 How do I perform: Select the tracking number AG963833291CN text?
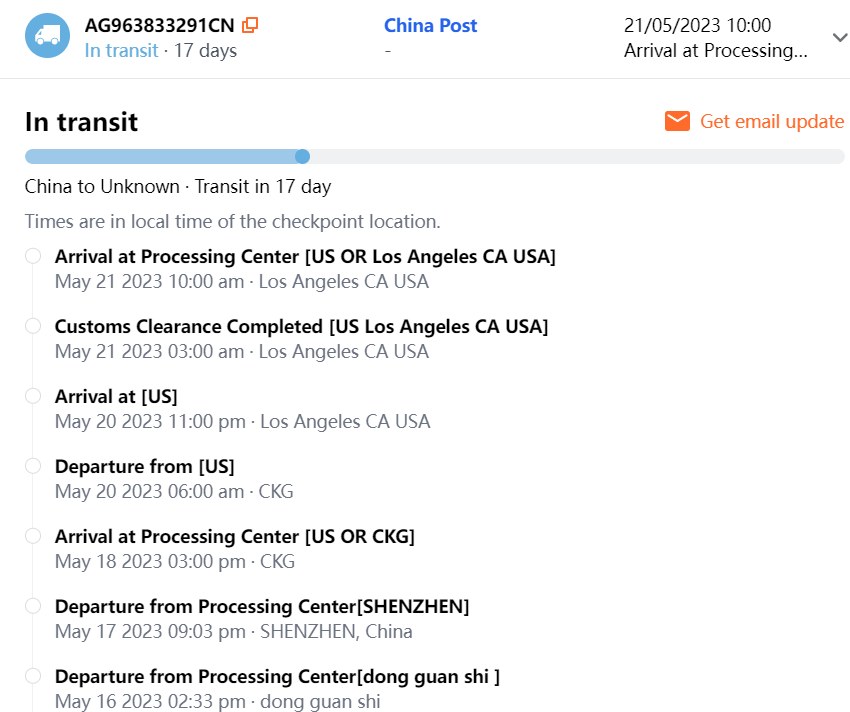click(159, 25)
